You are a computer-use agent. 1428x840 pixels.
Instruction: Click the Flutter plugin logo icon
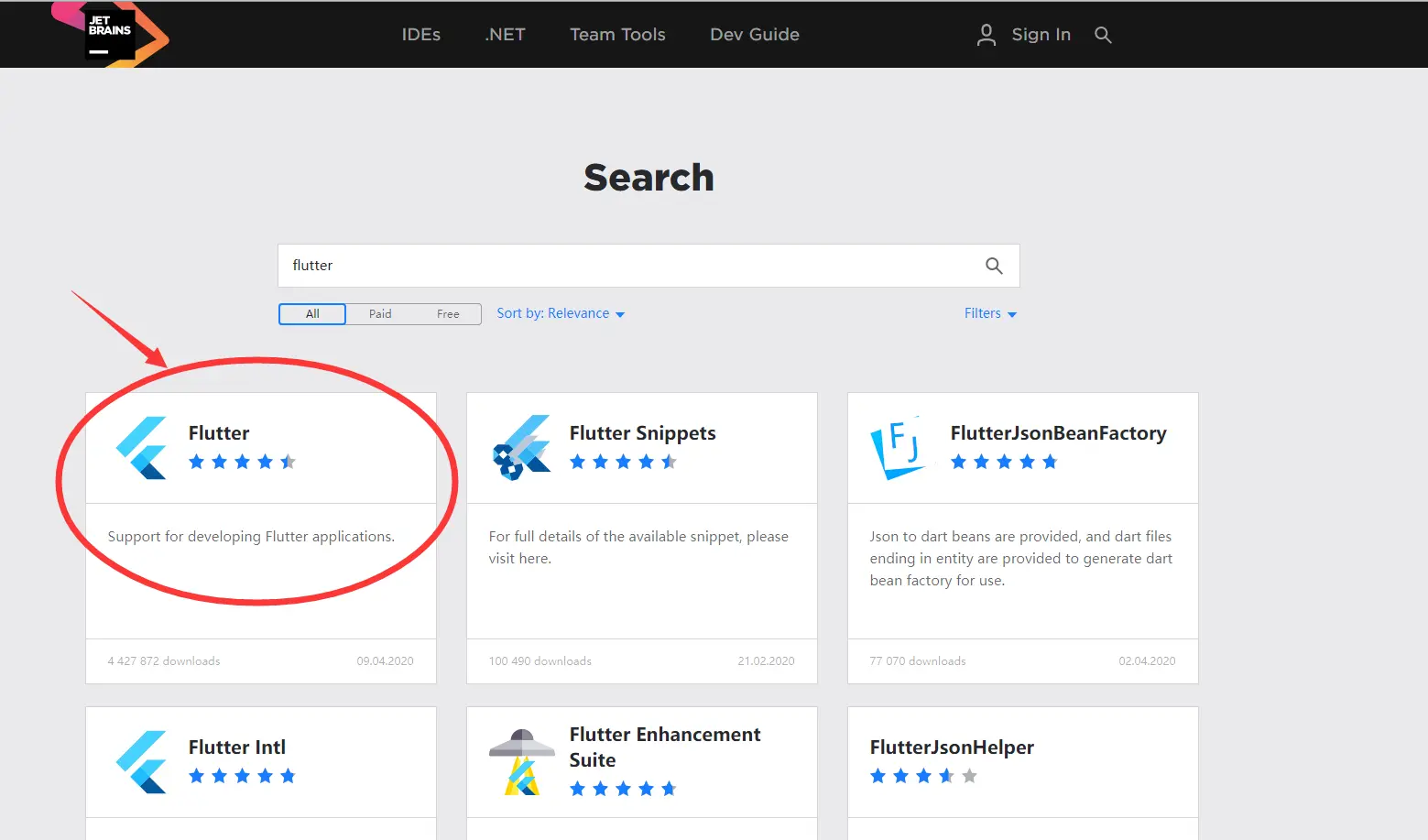click(142, 448)
